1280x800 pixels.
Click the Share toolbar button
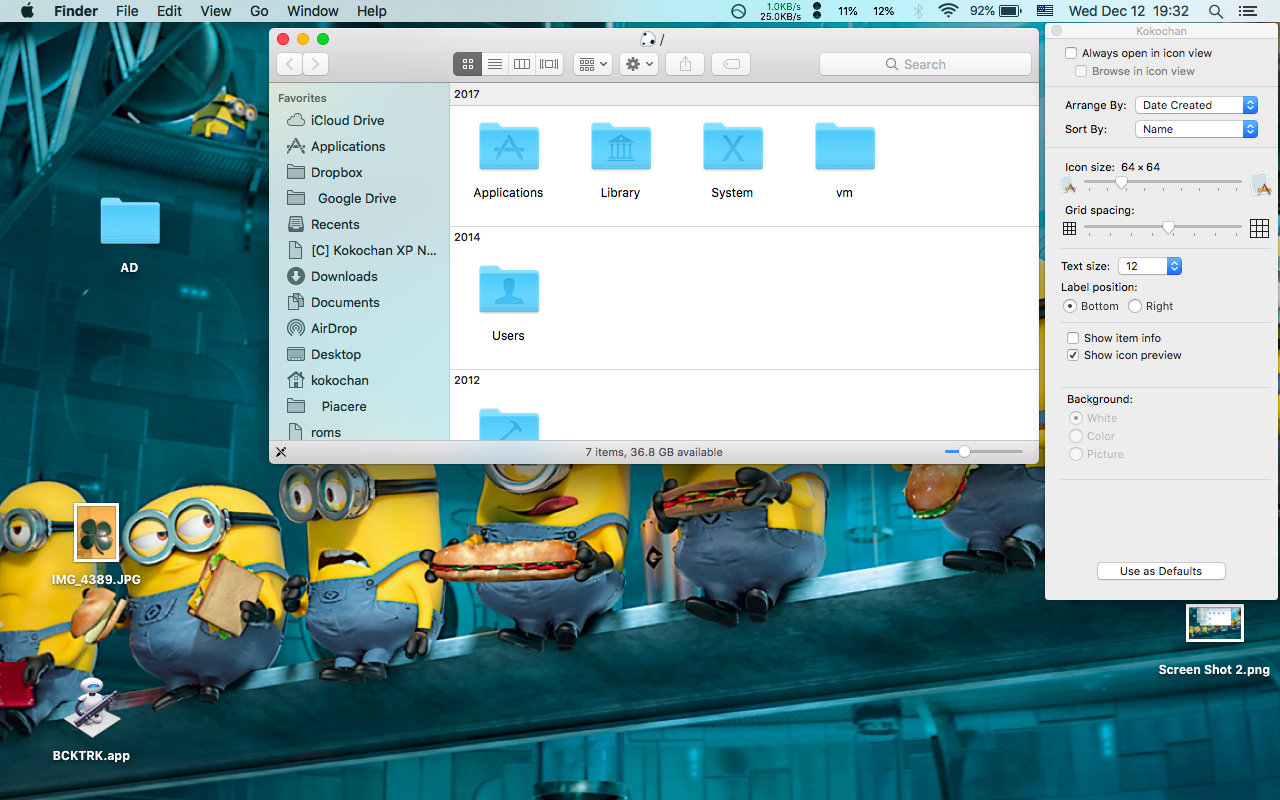click(x=685, y=64)
